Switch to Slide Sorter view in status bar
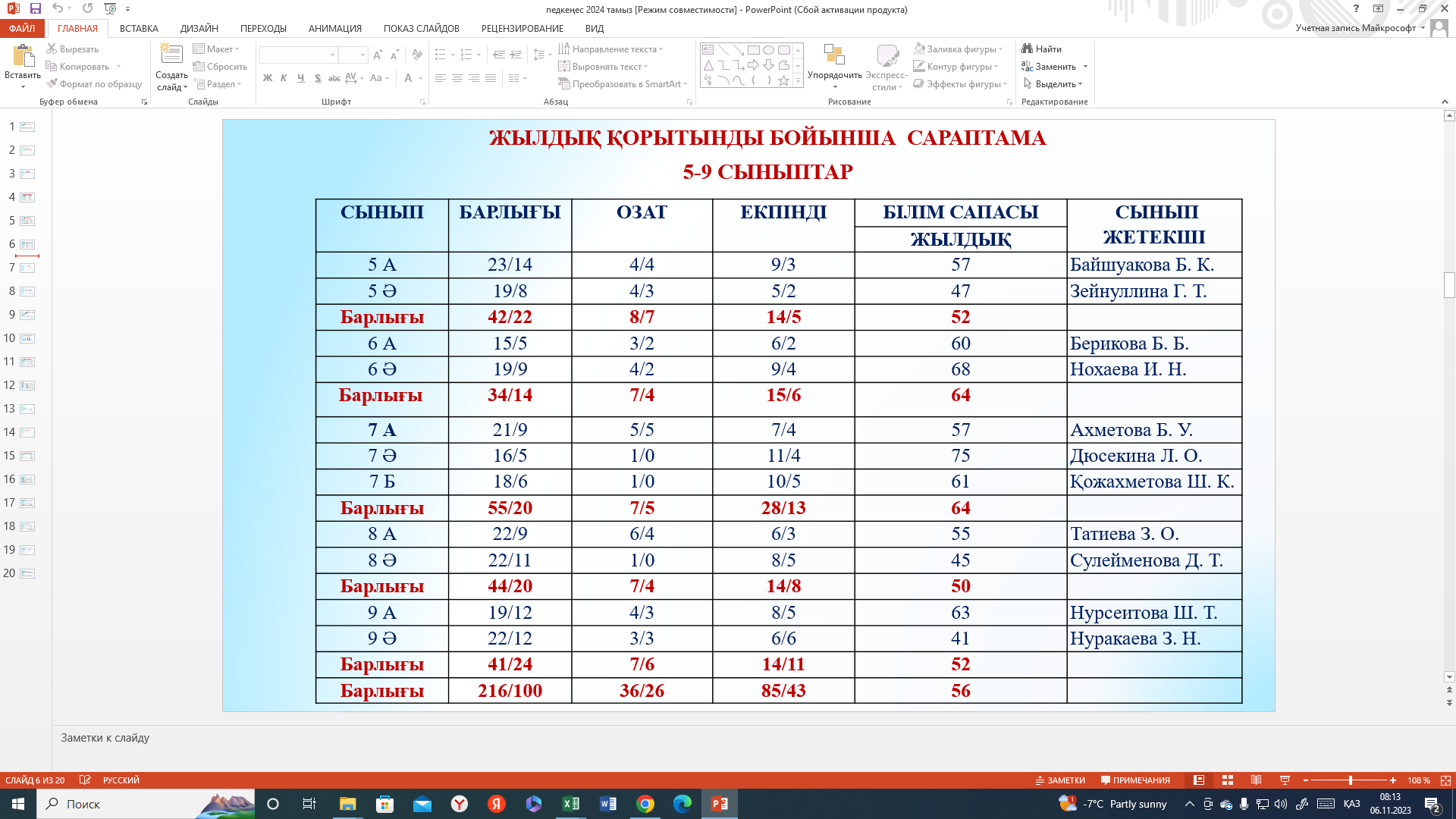This screenshot has height=819, width=1456. click(1228, 780)
